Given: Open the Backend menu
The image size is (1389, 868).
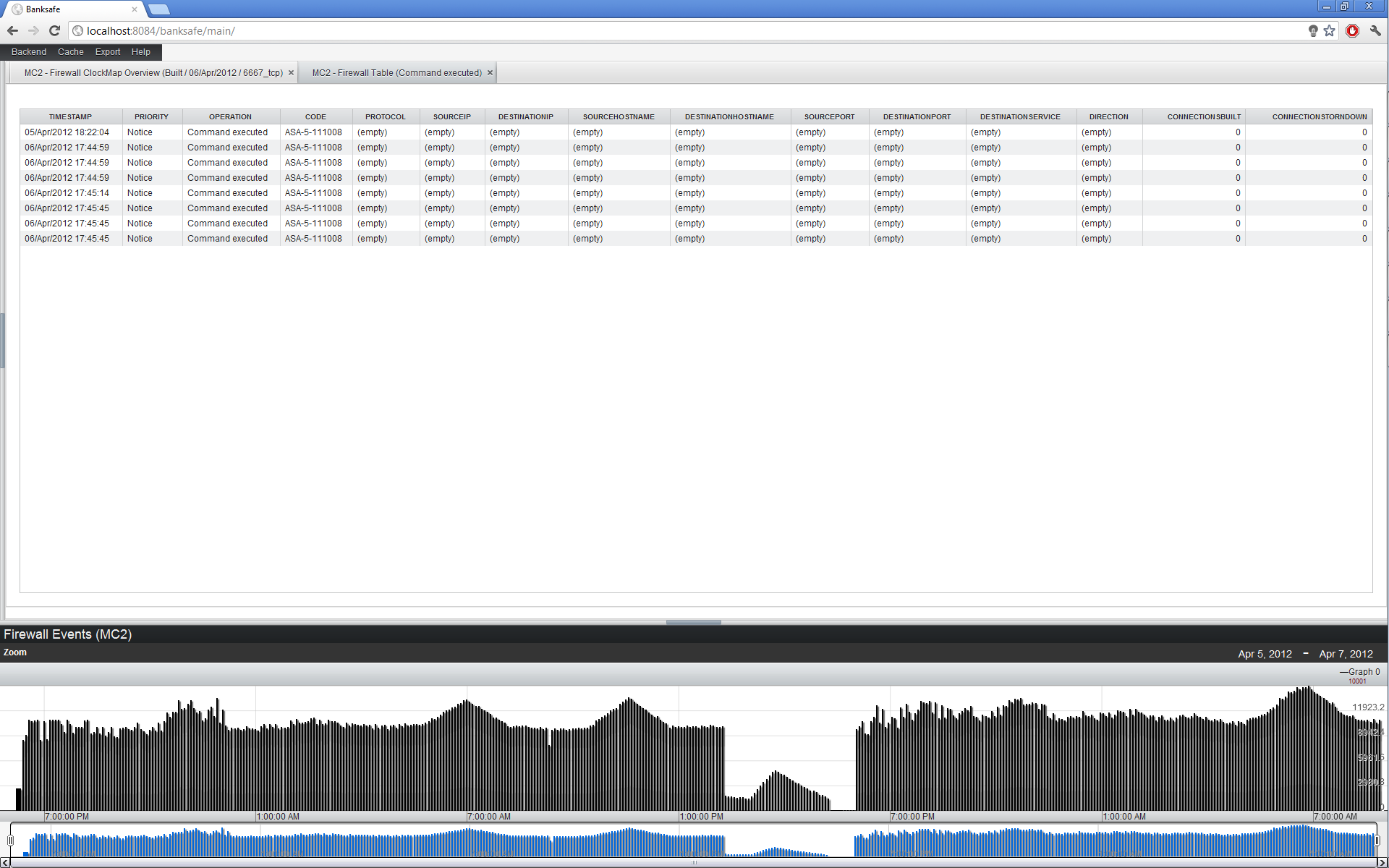Looking at the screenshot, I should [29, 52].
